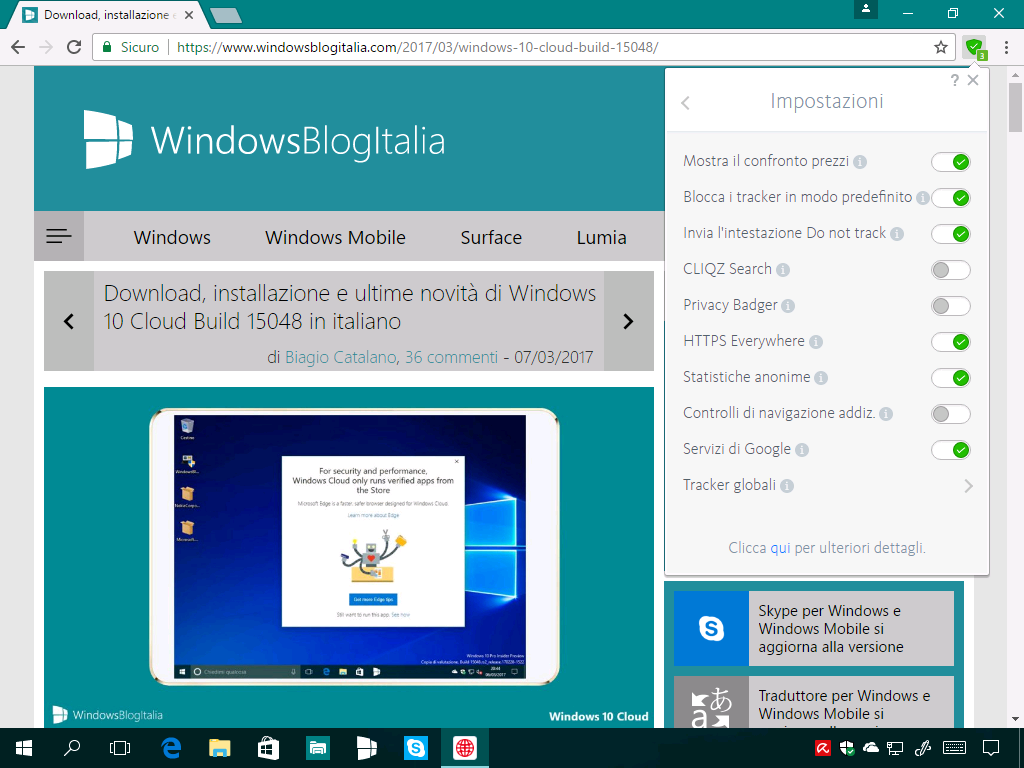Click info icon next to Privacy Badger
Image resolution: width=1024 pixels, height=768 pixels.
[x=788, y=306]
